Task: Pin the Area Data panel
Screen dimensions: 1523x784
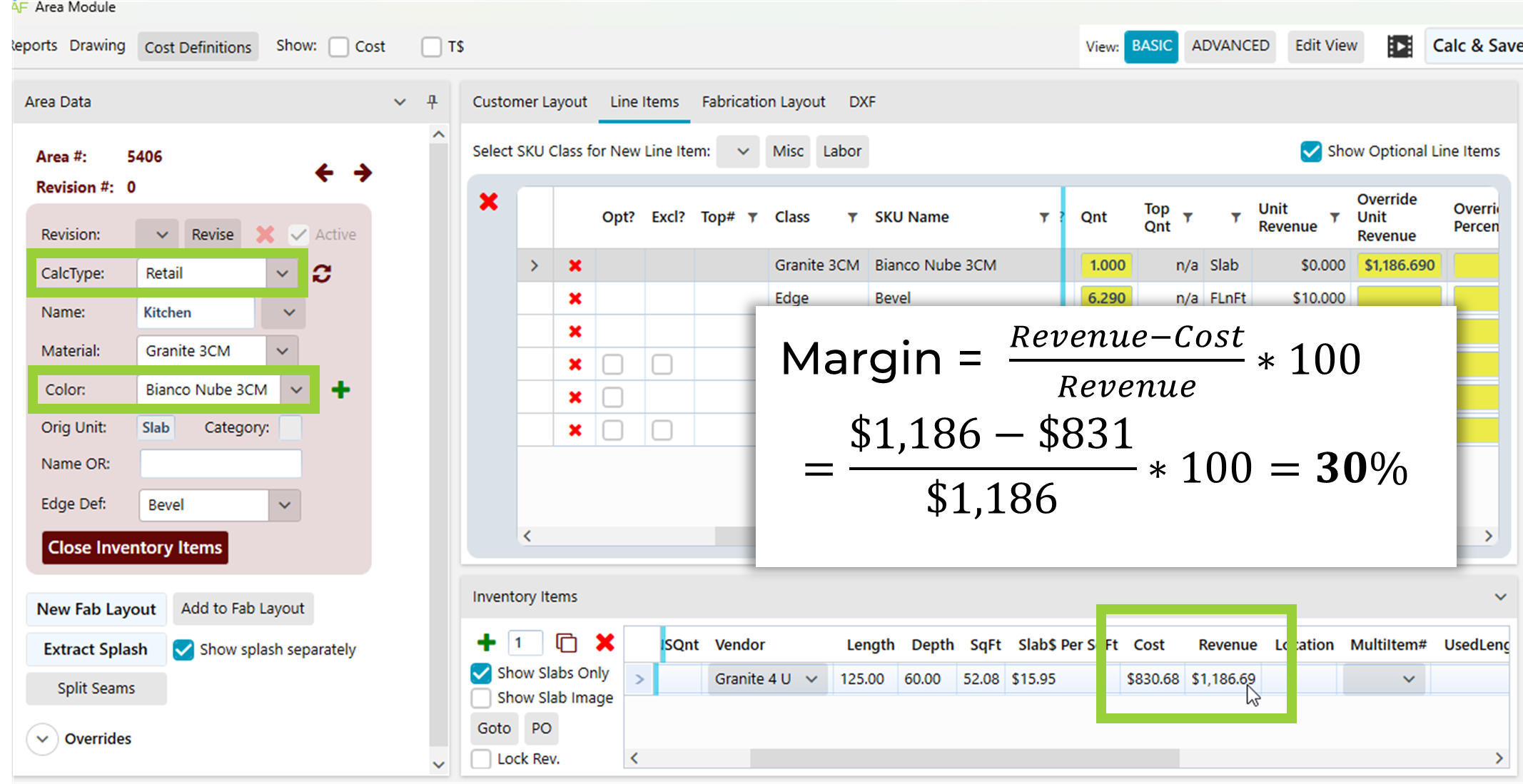Action: click(432, 101)
